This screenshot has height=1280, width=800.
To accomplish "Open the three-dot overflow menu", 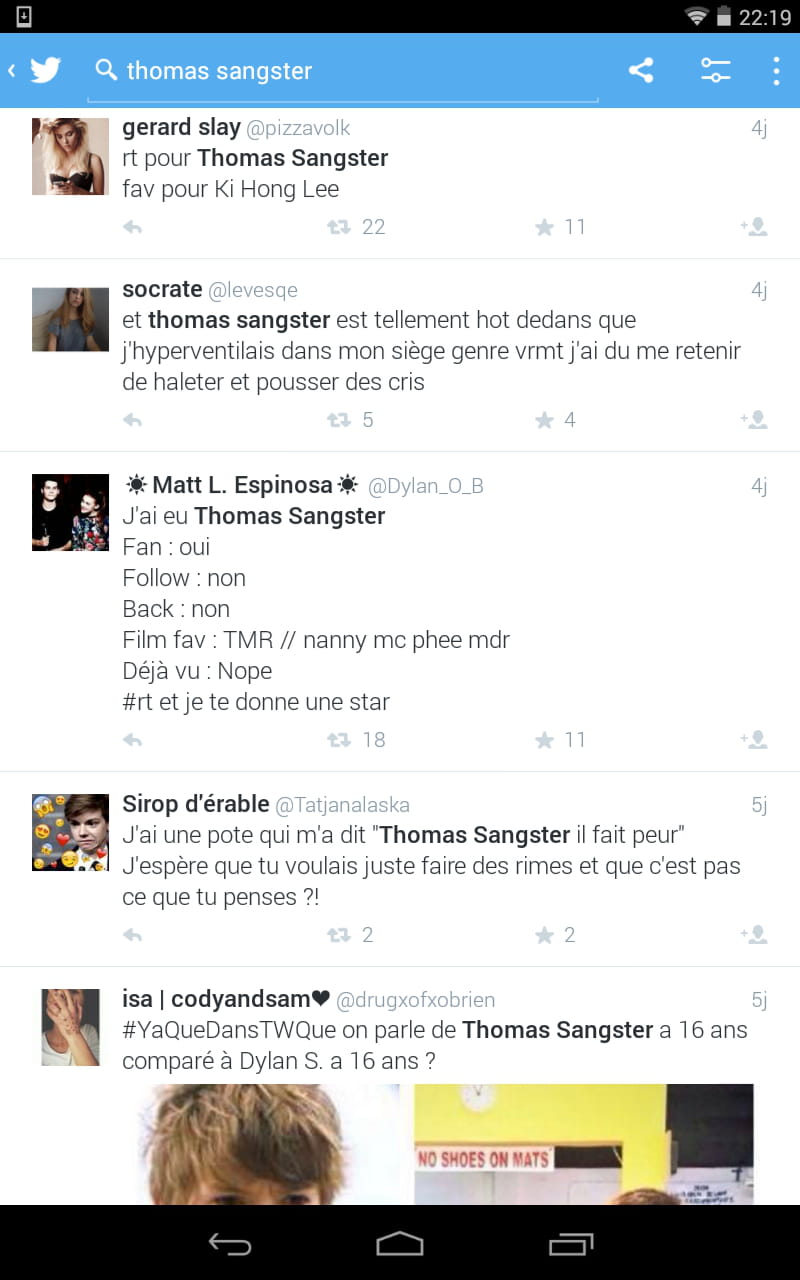I will (776, 70).
